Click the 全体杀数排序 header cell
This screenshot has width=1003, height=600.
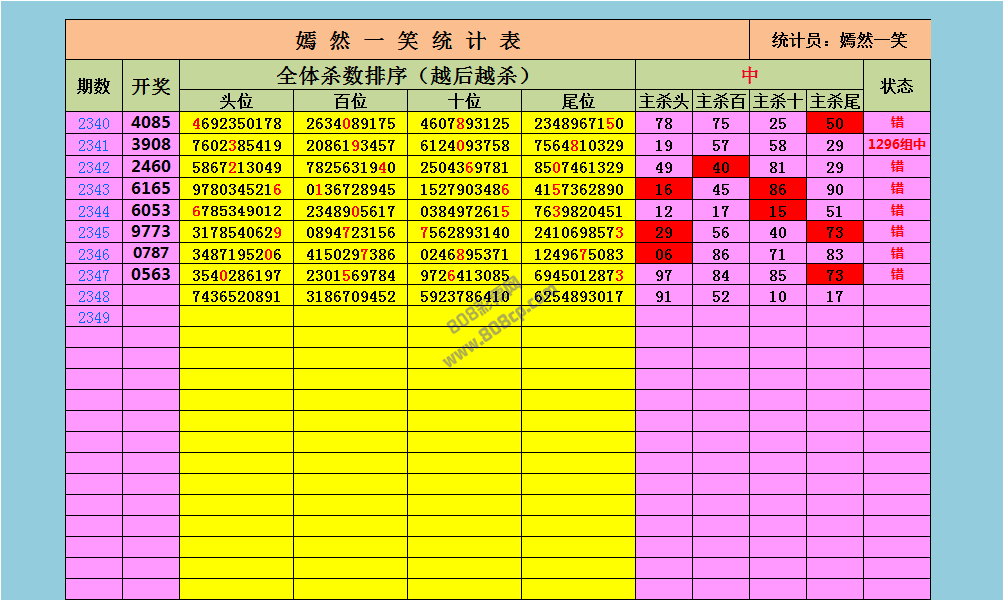(x=407, y=75)
